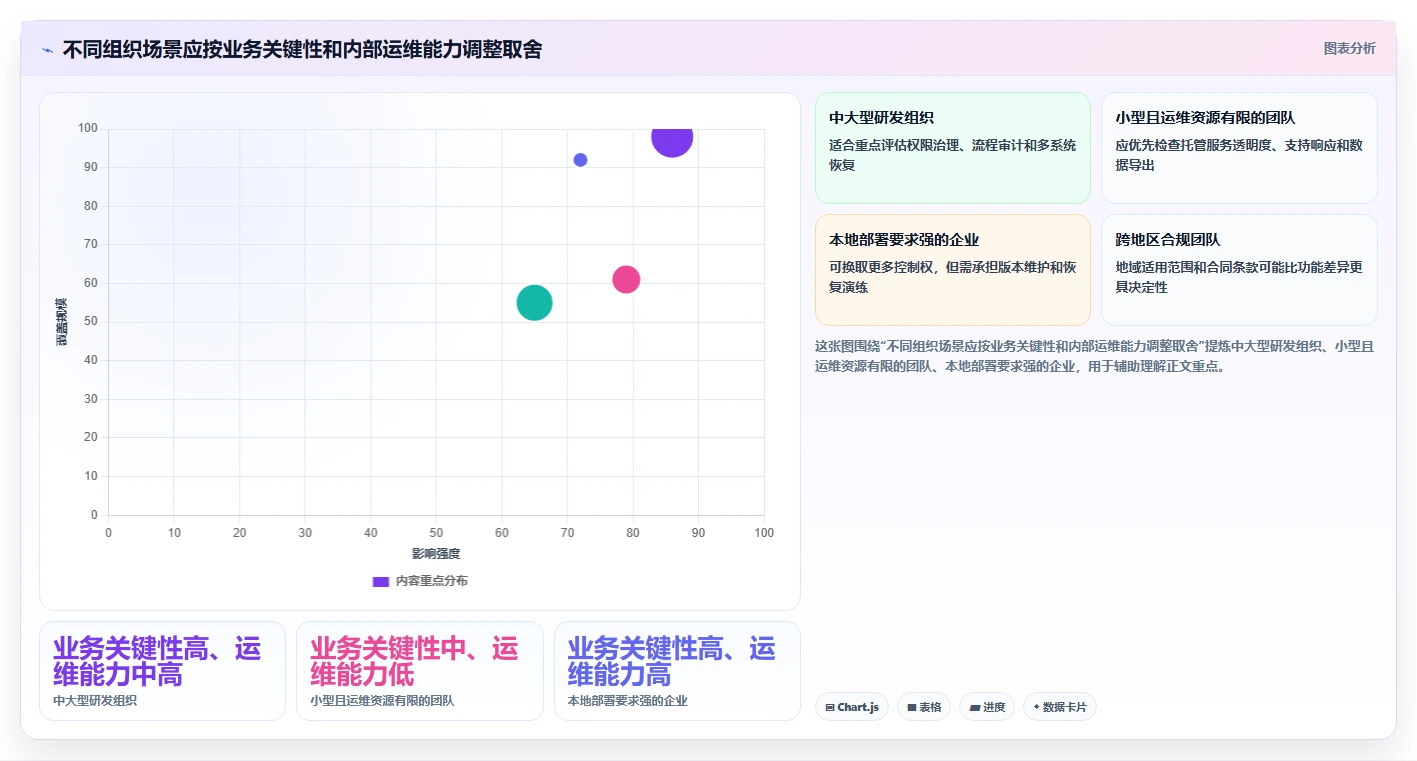Click the icon inside the 表格 tag
The height and width of the screenshot is (761, 1417).
pyautogui.click(x=912, y=708)
